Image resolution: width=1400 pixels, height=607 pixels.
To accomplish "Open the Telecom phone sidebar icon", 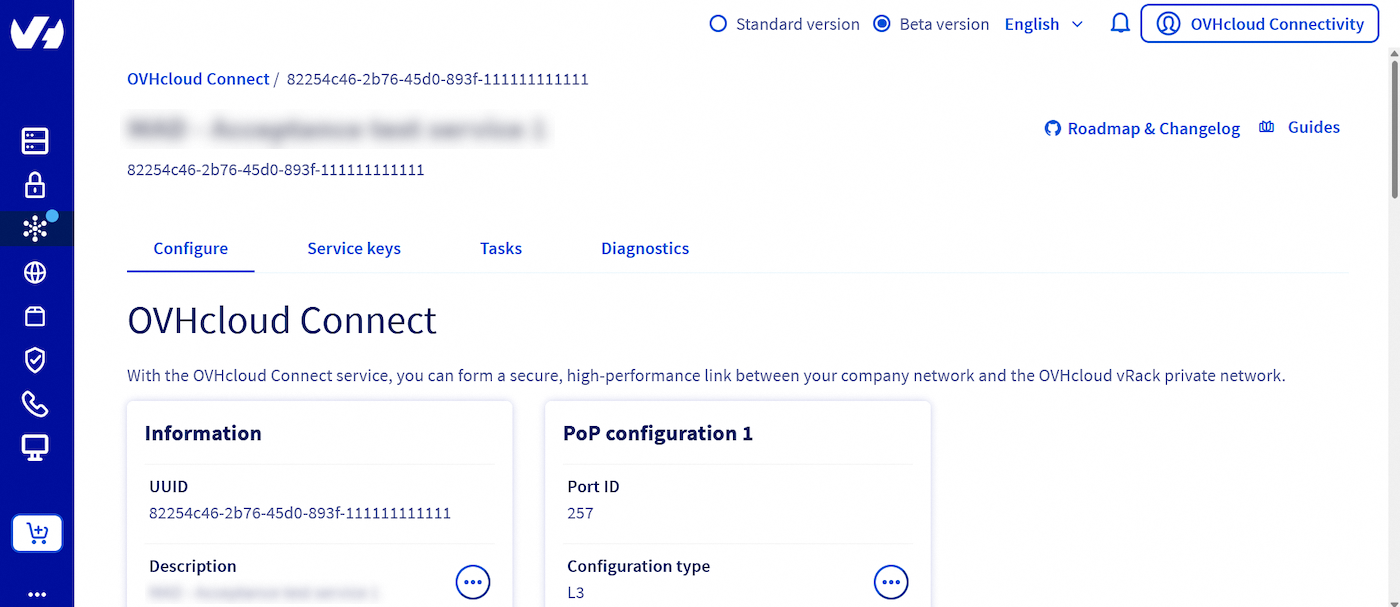I will pos(35,404).
